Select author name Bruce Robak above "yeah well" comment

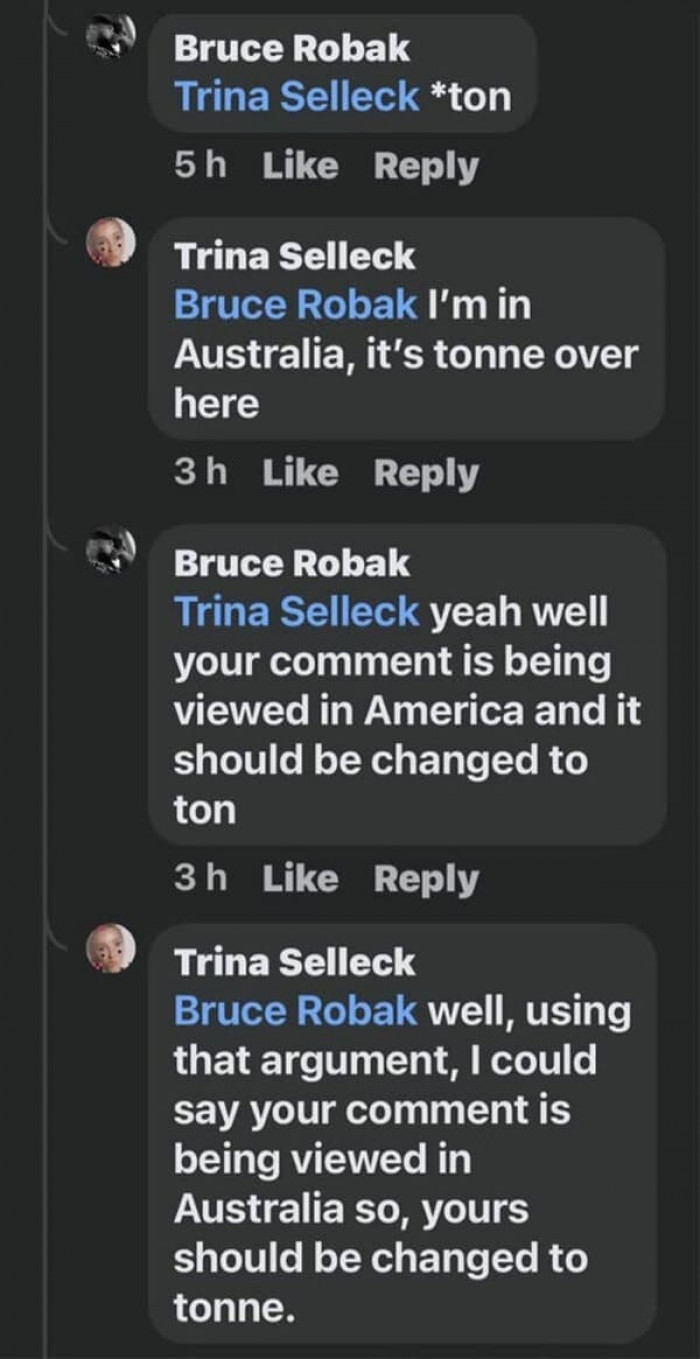pyautogui.click(x=292, y=564)
